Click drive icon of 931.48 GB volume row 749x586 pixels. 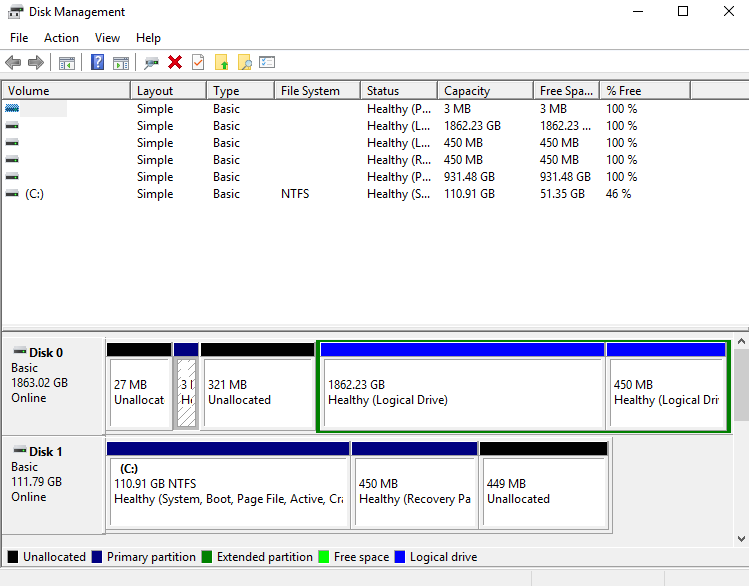click(12, 177)
